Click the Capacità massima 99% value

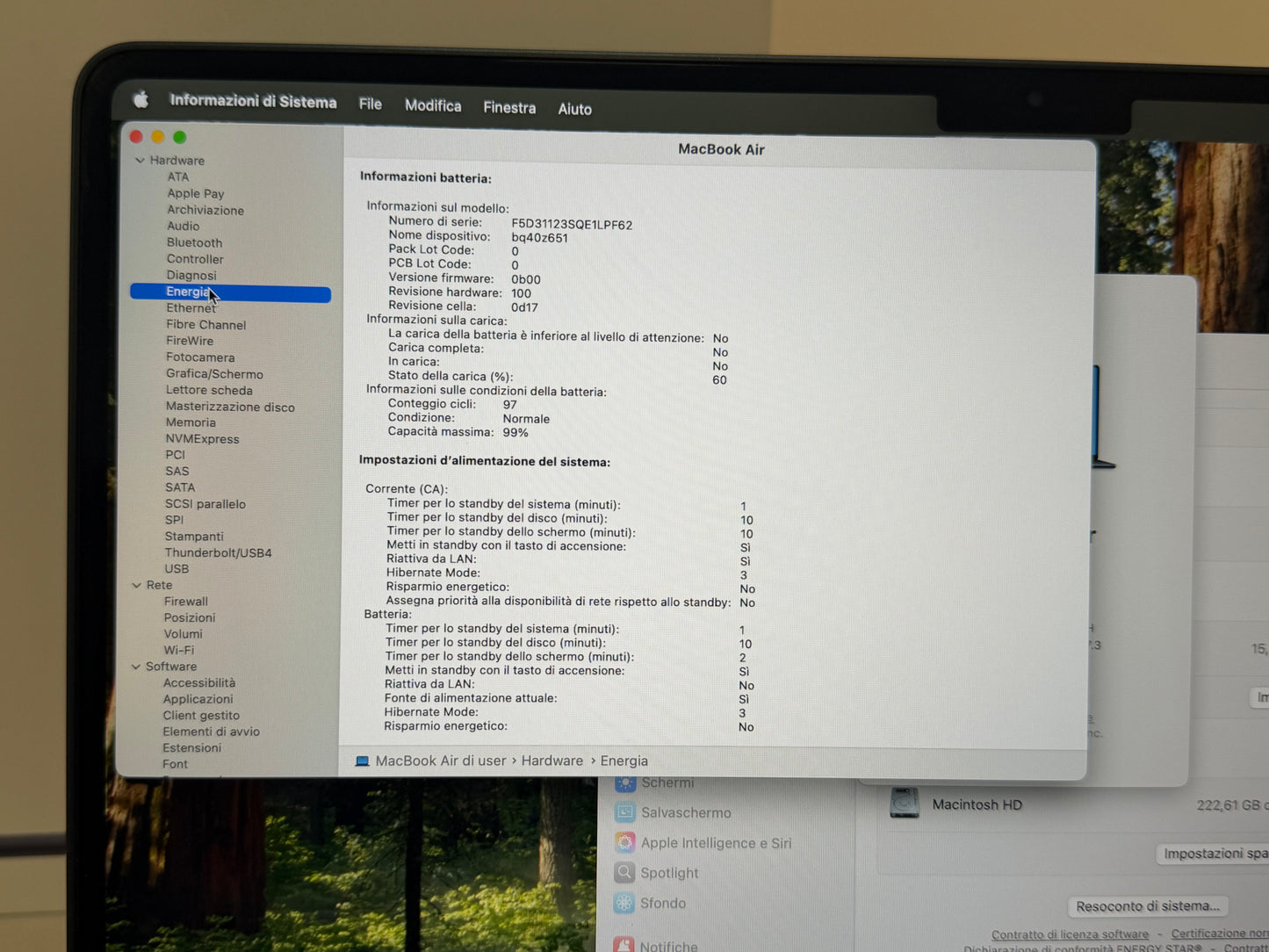(x=516, y=433)
